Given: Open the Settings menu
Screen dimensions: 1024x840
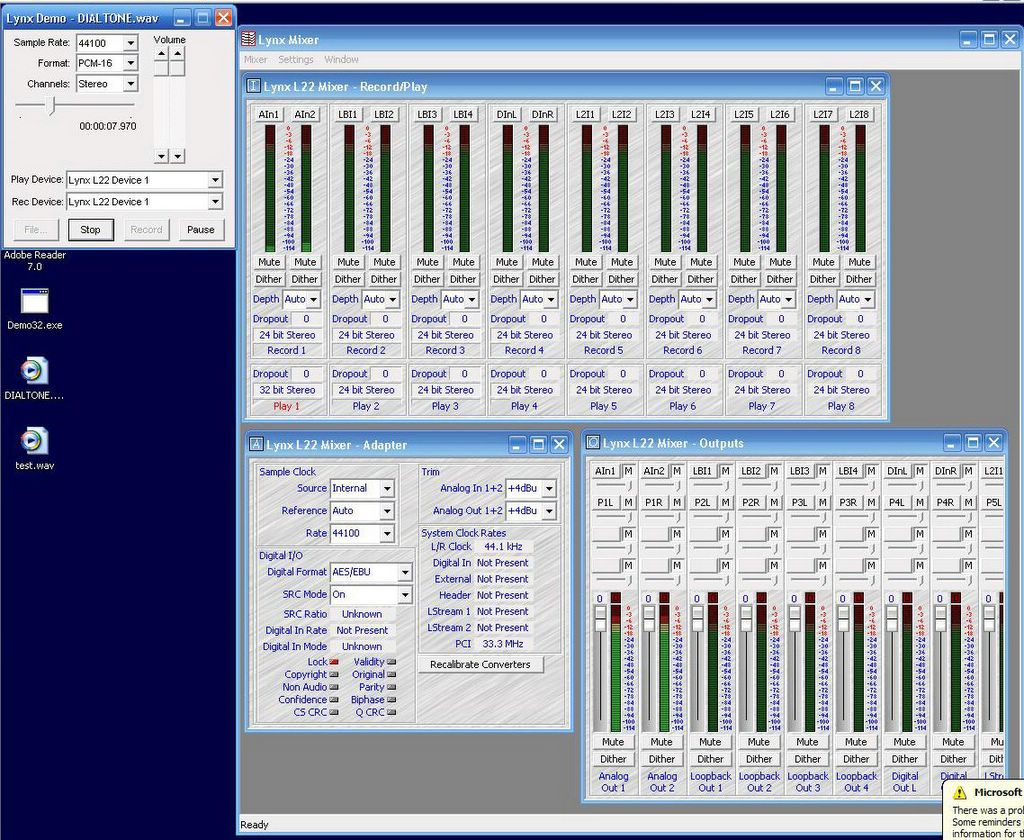Looking at the screenshot, I should (x=296, y=59).
